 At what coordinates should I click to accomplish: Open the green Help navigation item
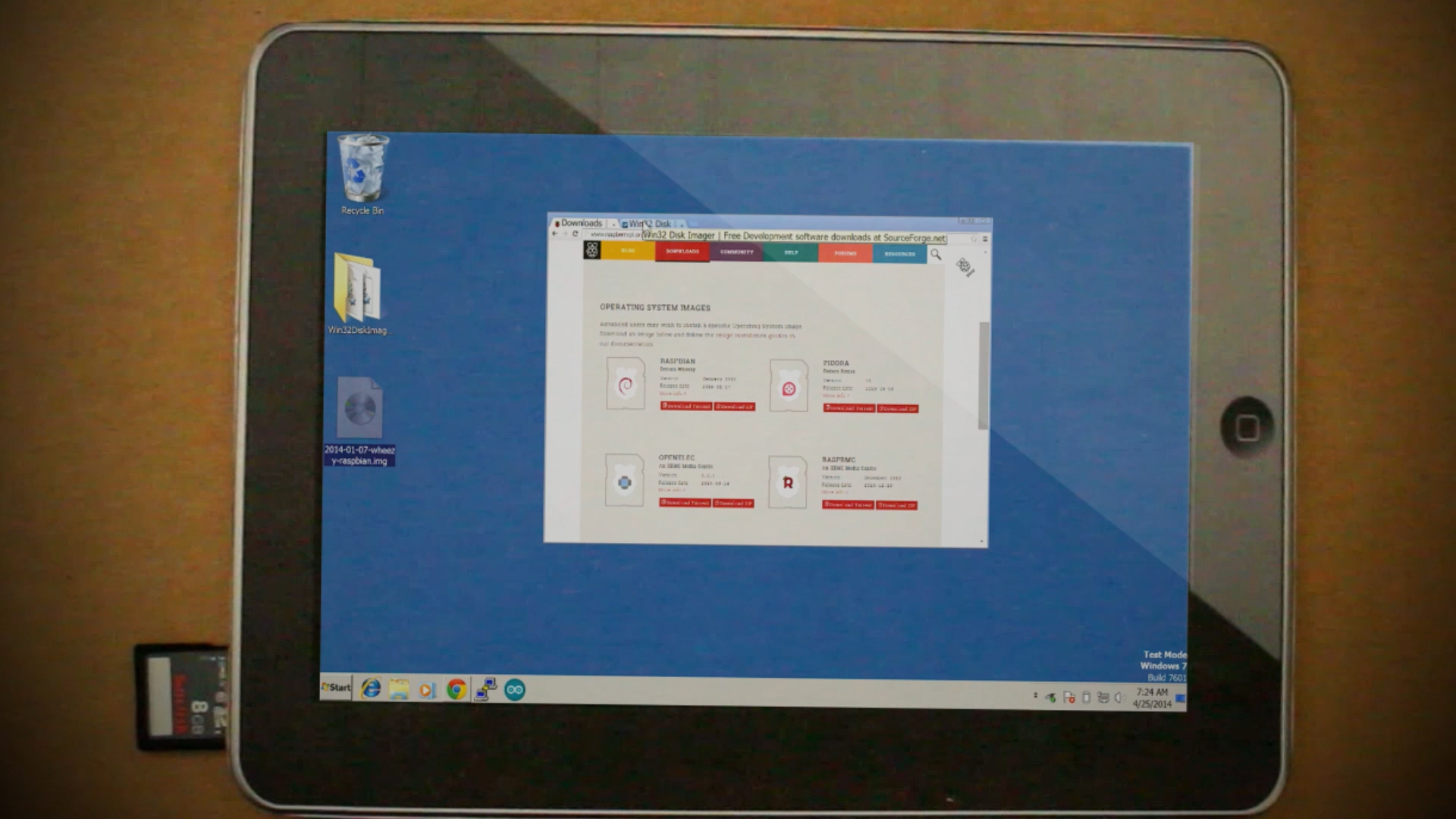791,253
